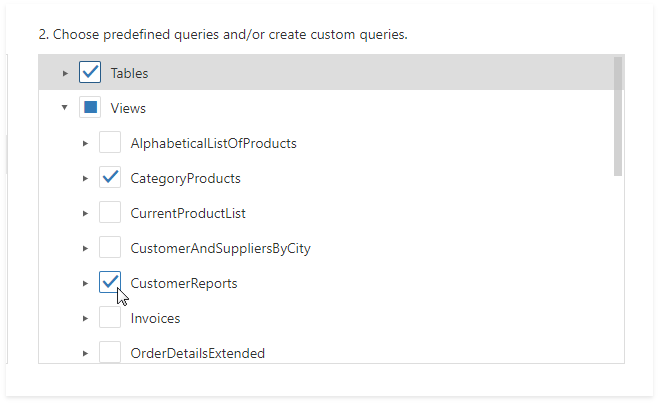Check the OrderDetailsExtended checkbox

click(110, 352)
